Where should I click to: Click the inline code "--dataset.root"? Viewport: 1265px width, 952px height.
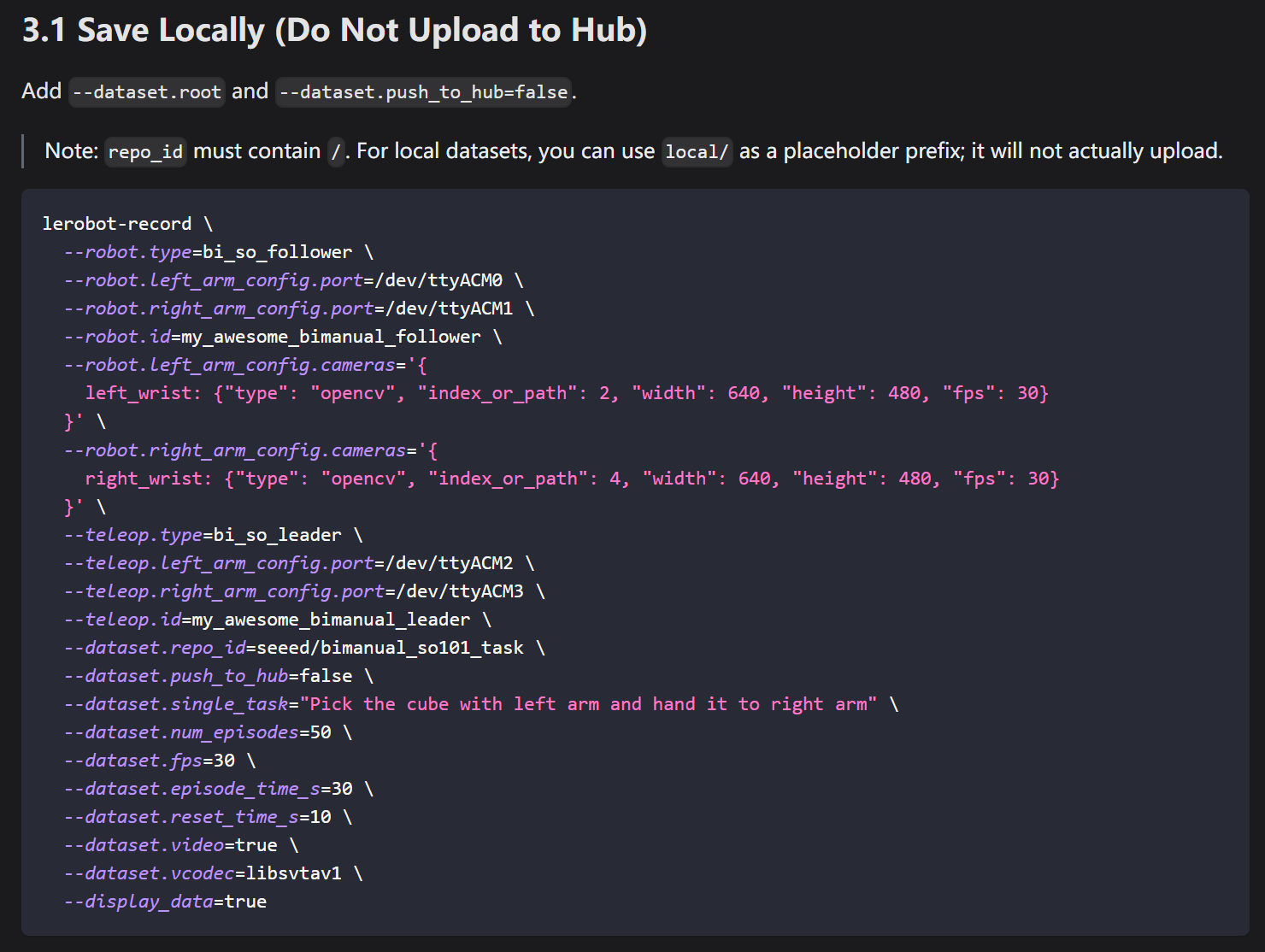[x=147, y=91]
